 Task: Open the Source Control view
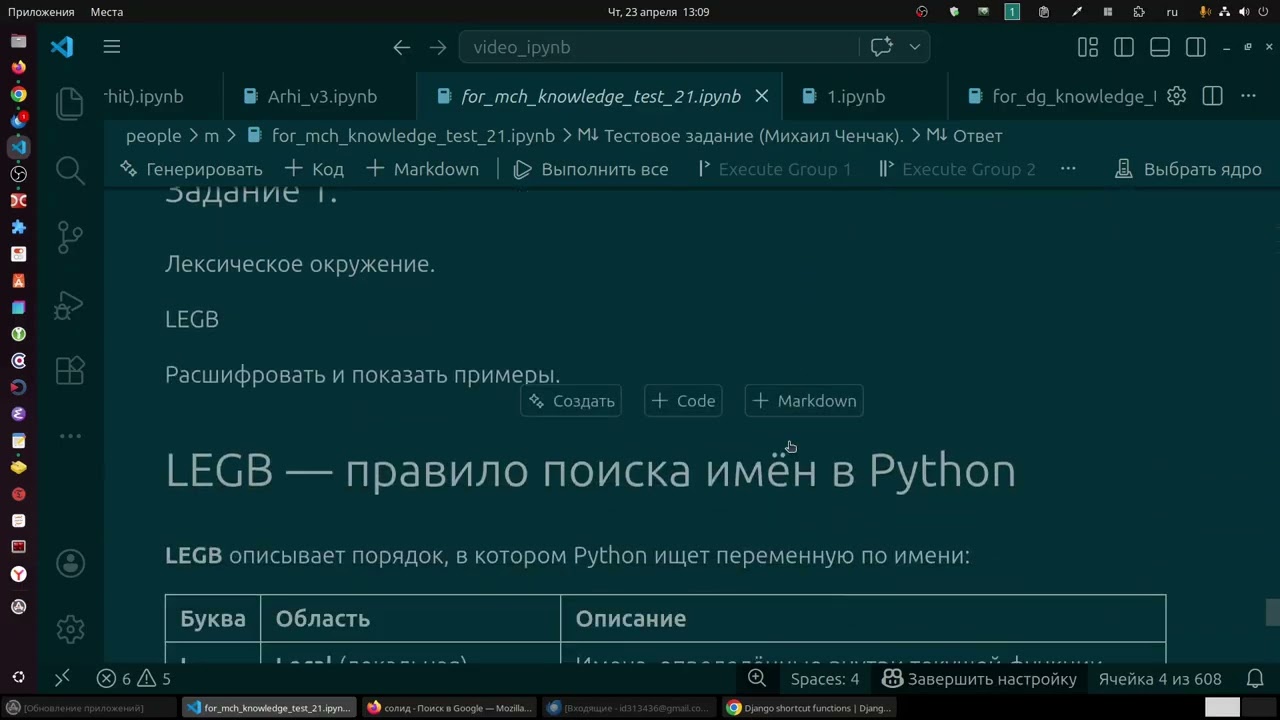pyautogui.click(x=70, y=237)
